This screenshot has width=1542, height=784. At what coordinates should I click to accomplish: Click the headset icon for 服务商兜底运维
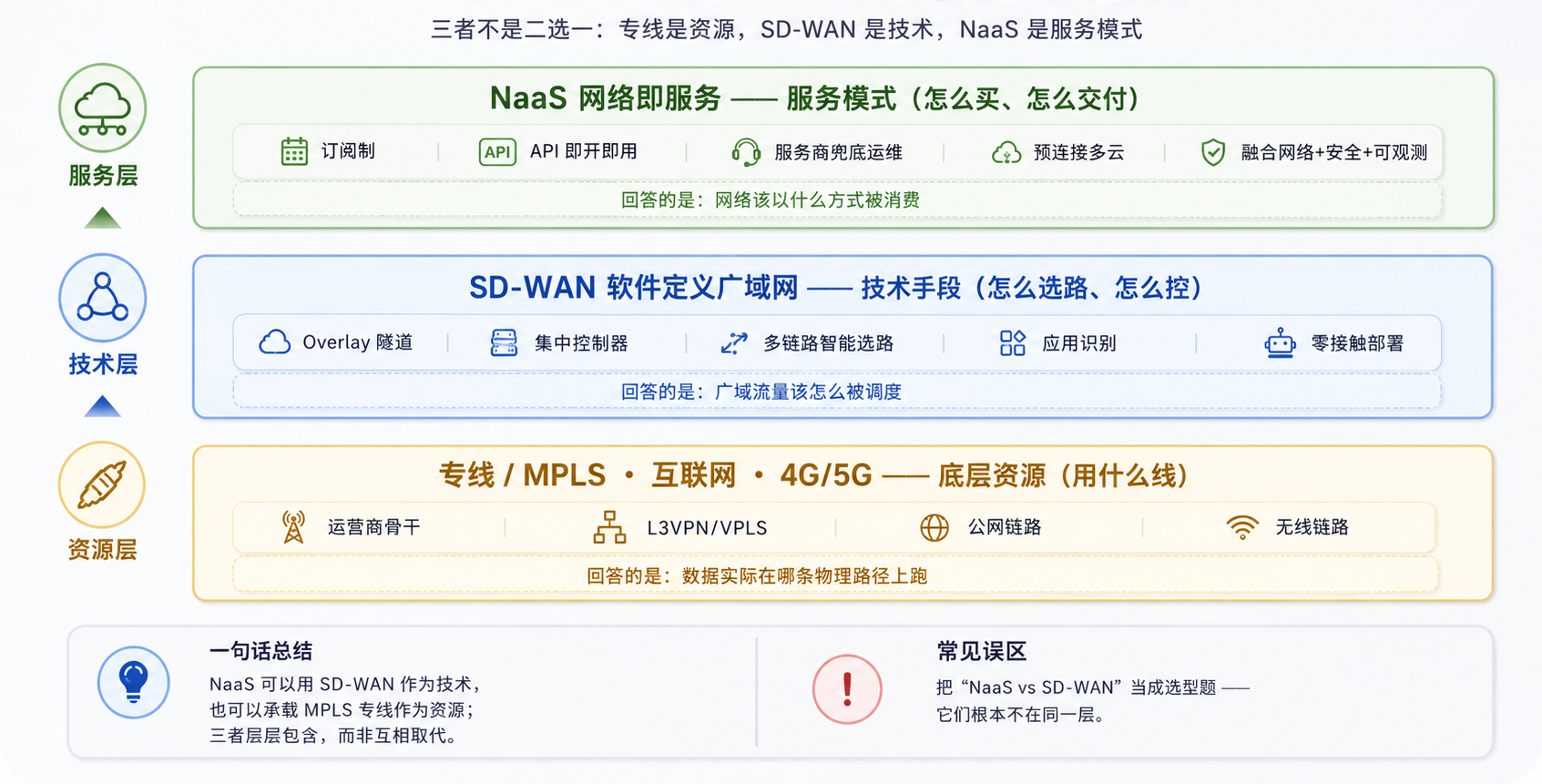(746, 152)
